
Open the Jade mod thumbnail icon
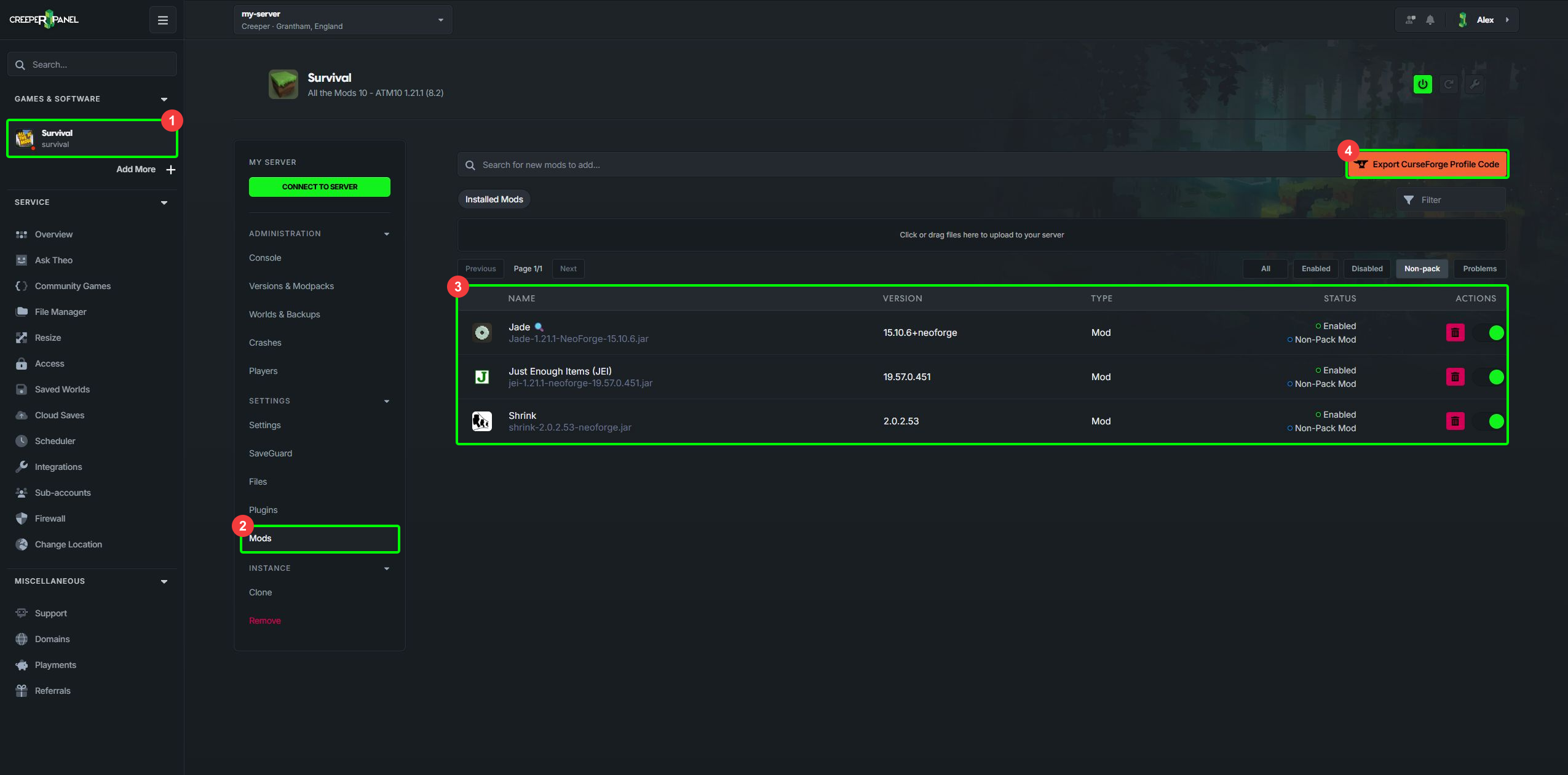click(482, 333)
